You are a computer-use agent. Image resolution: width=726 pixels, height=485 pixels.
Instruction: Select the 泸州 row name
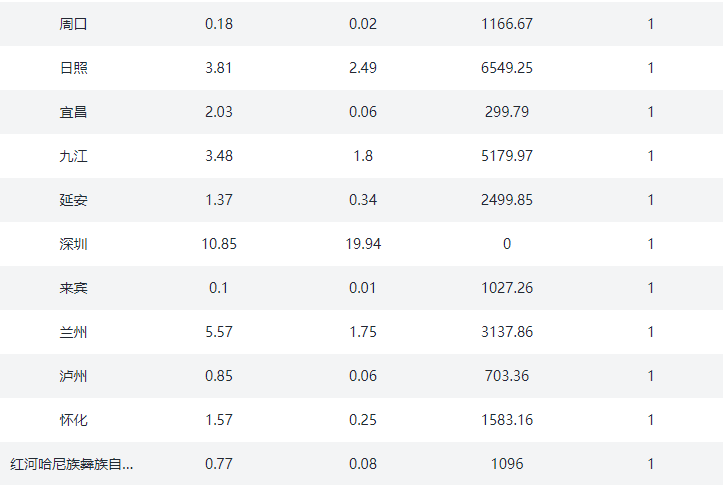click(x=73, y=376)
